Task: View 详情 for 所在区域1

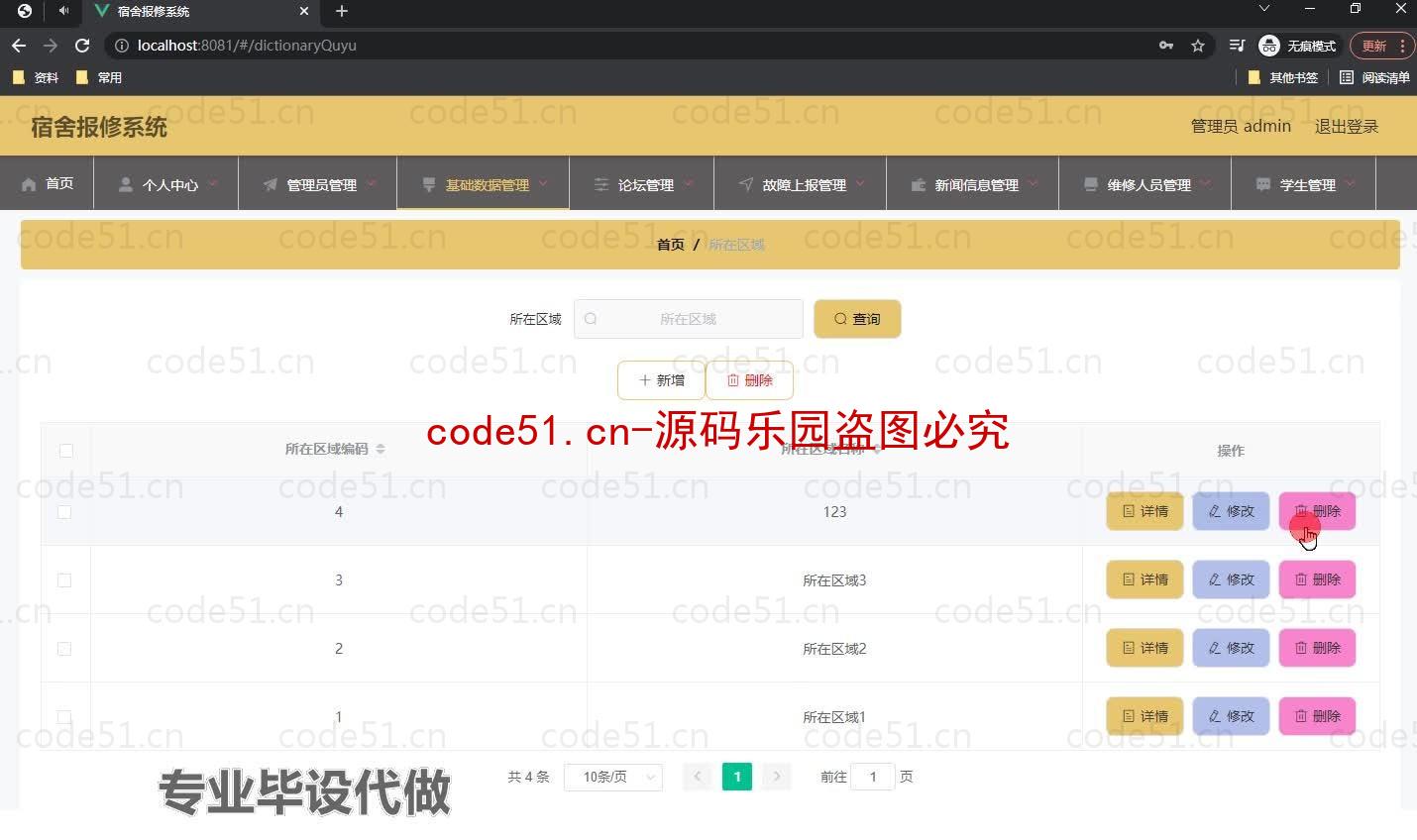Action: (x=1144, y=716)
